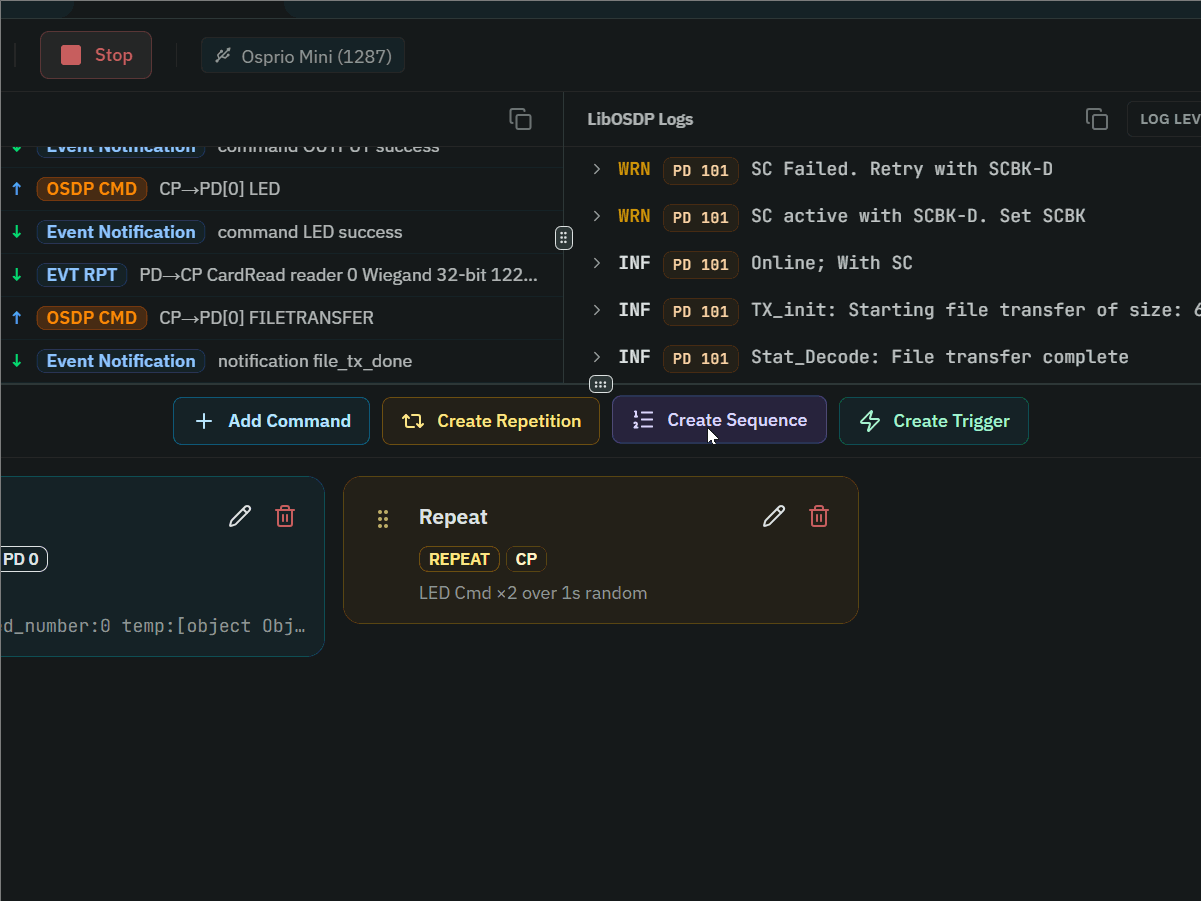Viewport: 1201px width, 901px height.
Task: Click the up arrow icon on FILETRANSFER row
Action: click(x=16, y=318)
